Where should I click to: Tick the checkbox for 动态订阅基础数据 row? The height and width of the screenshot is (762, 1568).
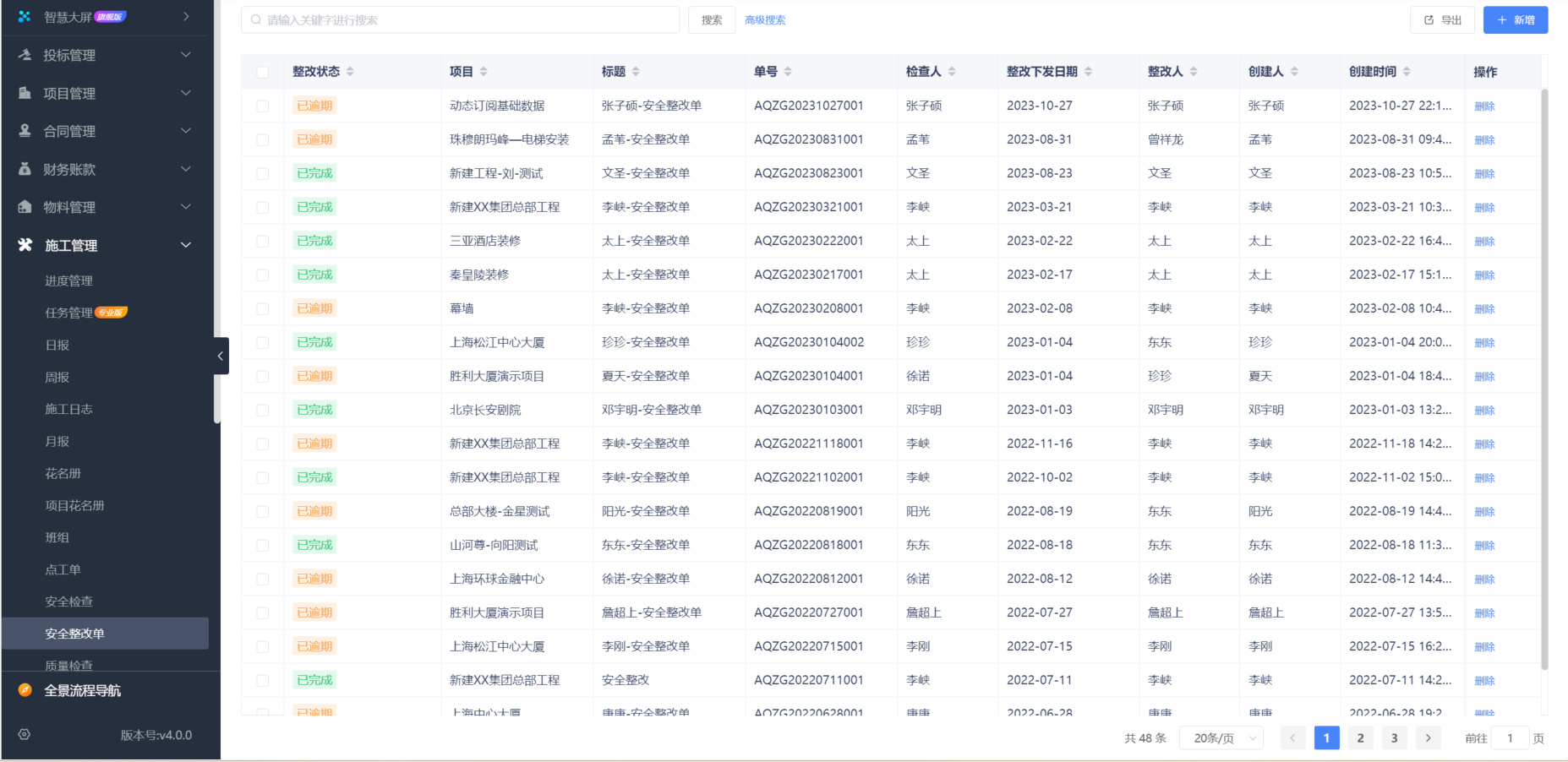pos(262,106)
